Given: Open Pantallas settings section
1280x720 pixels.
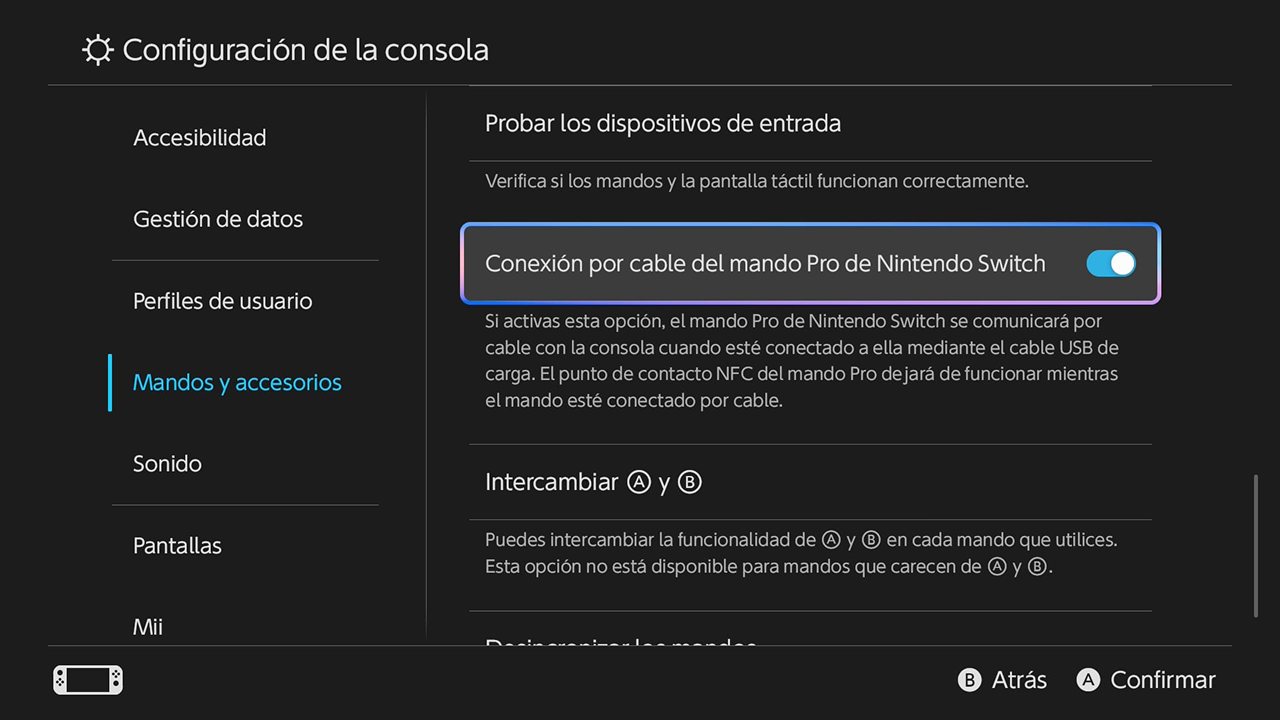Looking at the screenshot, I should coord(177,546).
